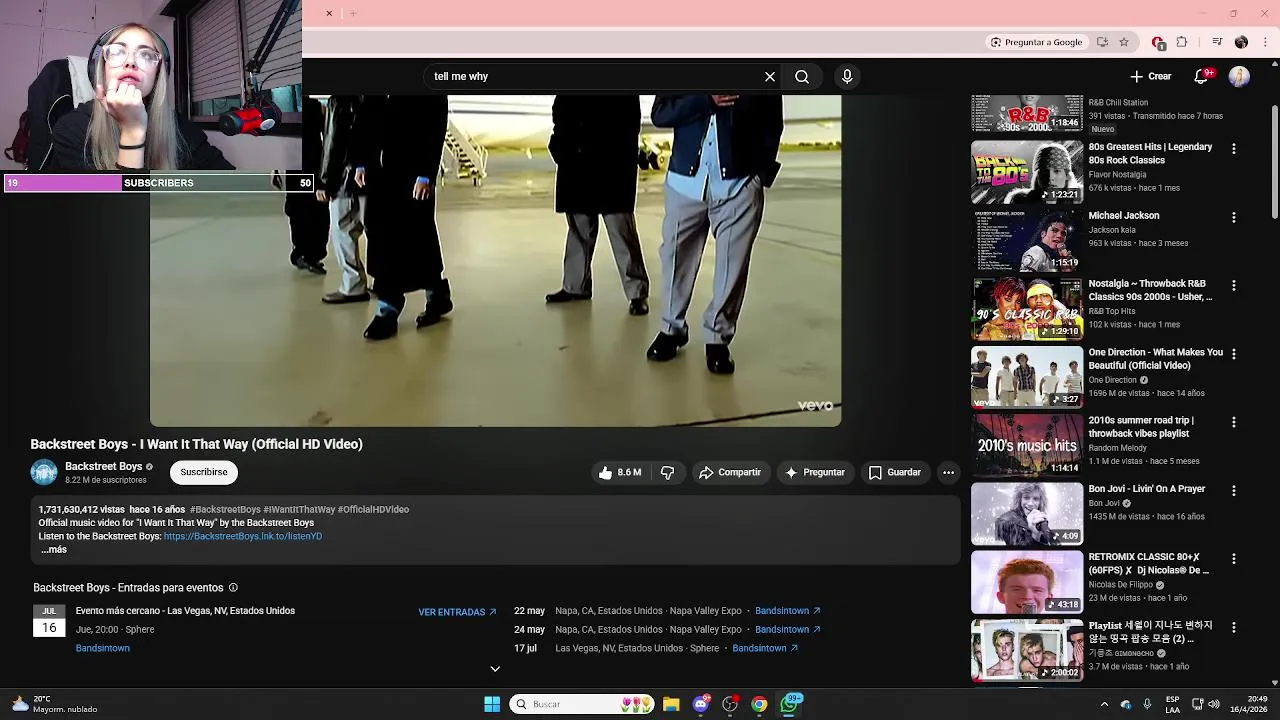Open Chrome from taskbar

click(x=760, y=704)
